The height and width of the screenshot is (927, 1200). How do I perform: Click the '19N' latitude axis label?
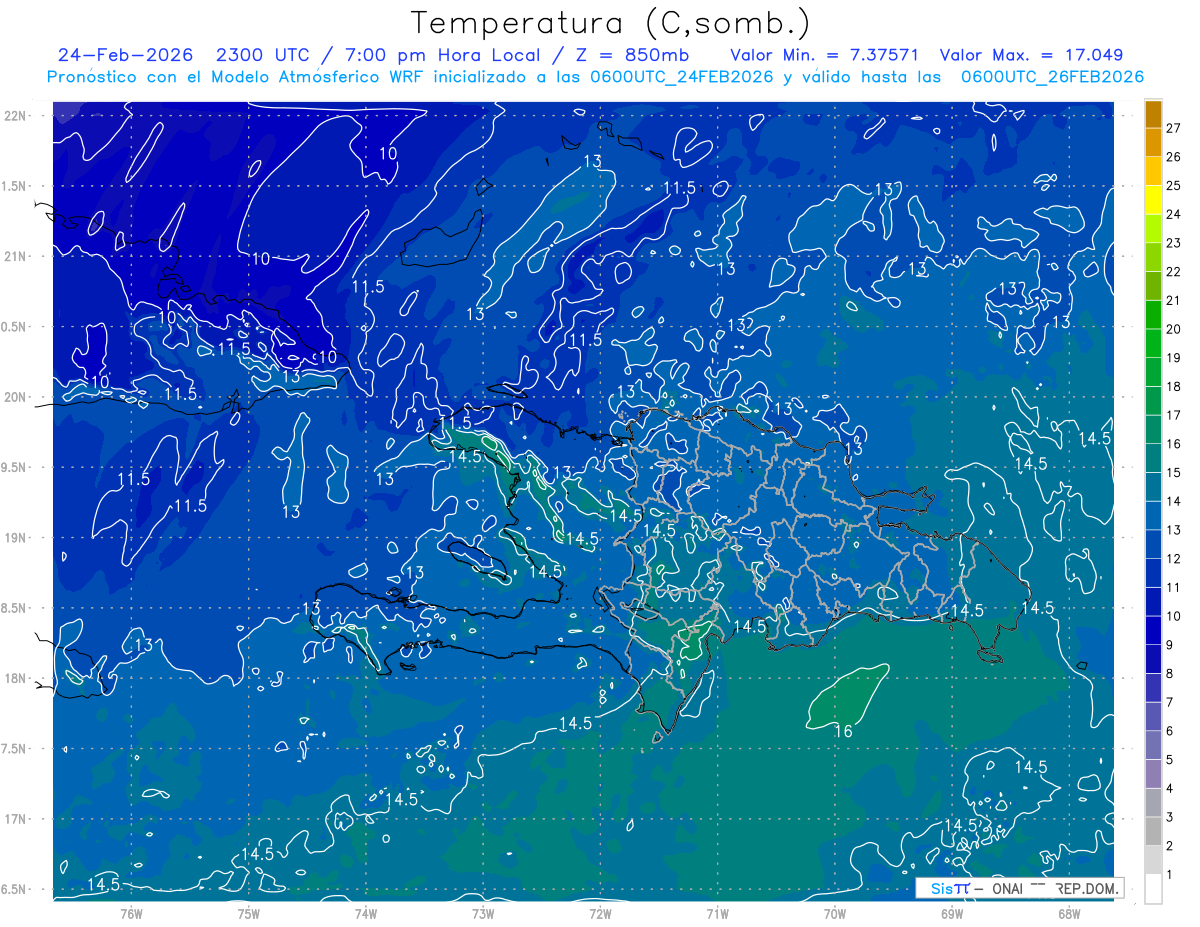(x=14, y=538)
